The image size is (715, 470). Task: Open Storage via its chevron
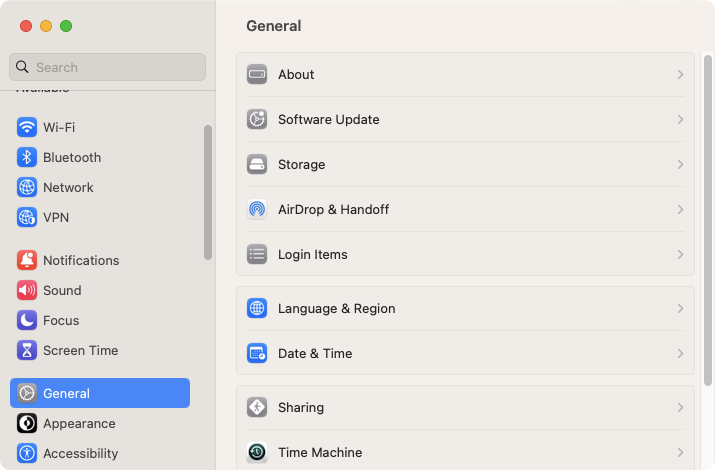click(680, 164)
